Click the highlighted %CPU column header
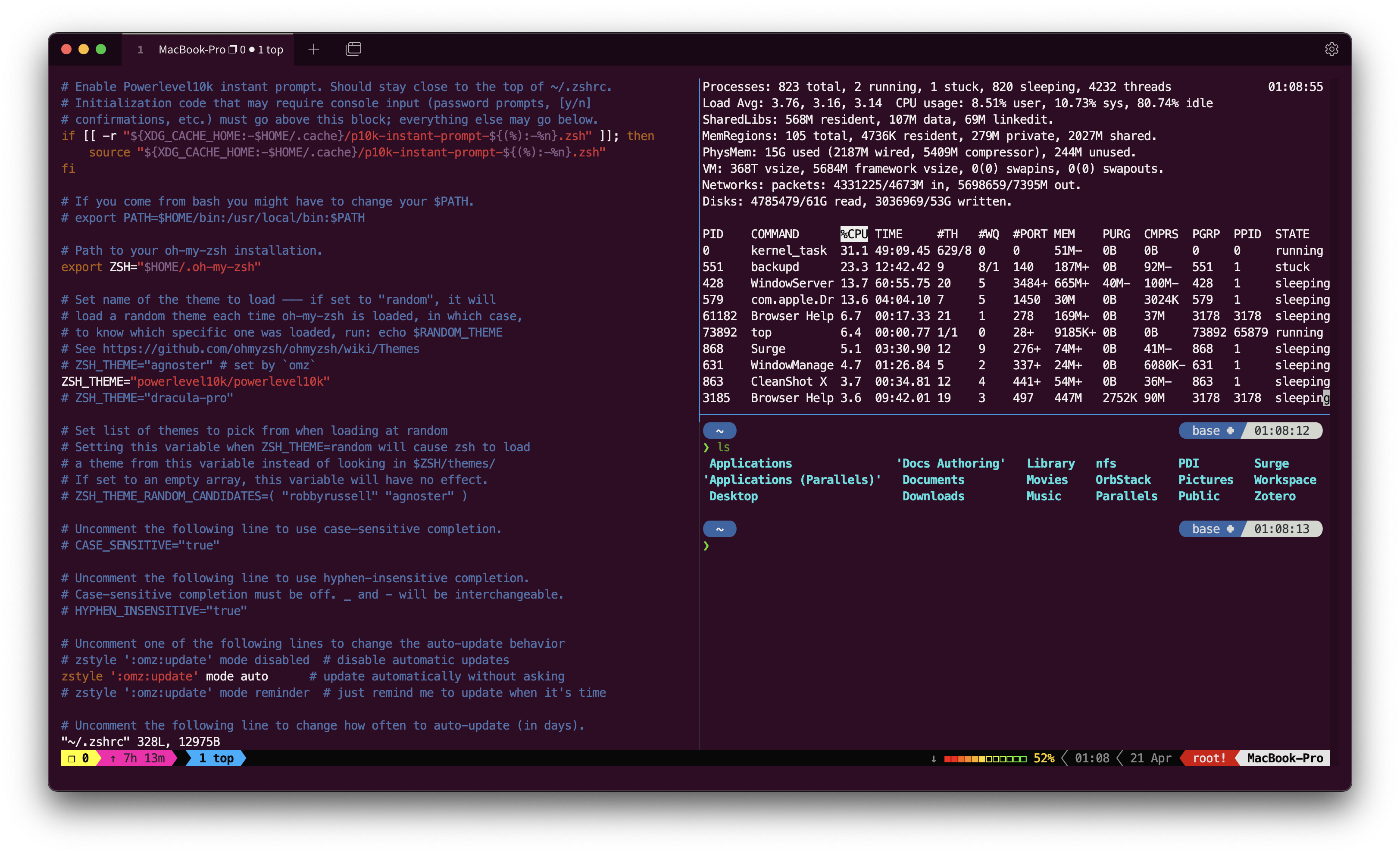1400x855 pixels. click(x=853, y=234)
